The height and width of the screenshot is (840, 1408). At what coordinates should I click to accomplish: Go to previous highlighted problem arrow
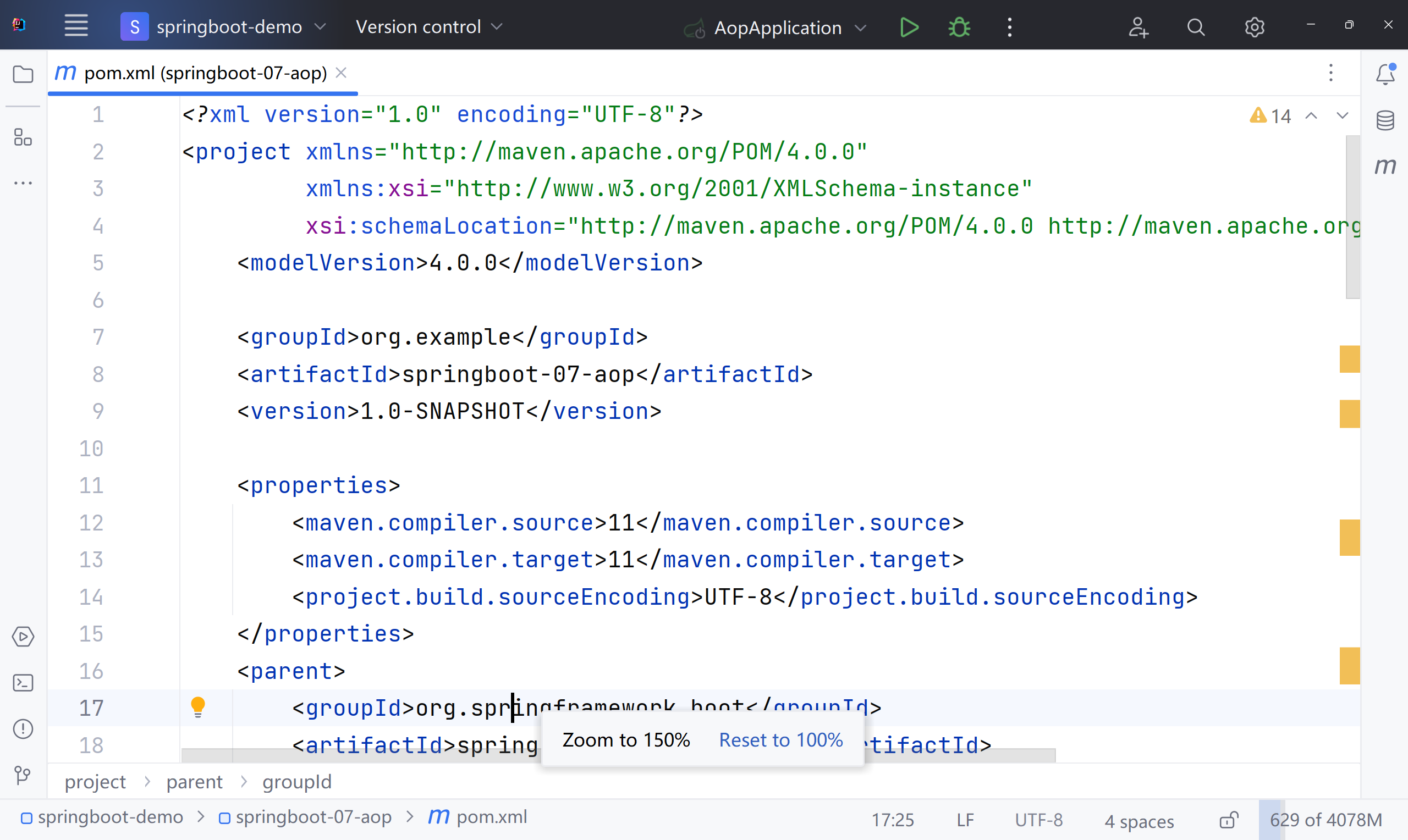click(1311, 115)
